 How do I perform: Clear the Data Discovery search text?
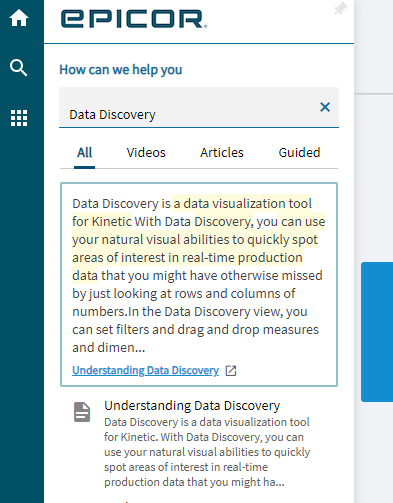[325, 107]
